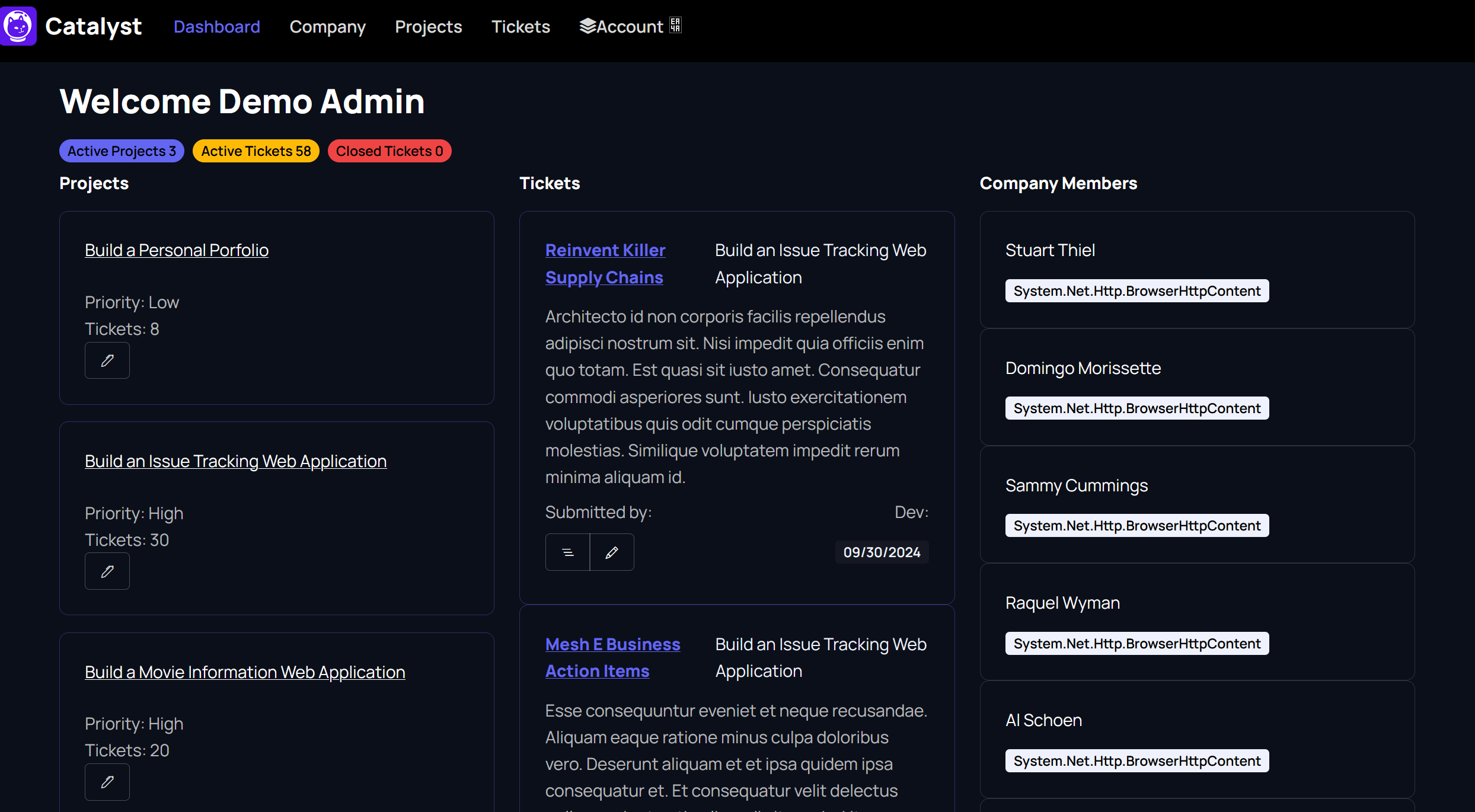Open the Reinvent Killer Supply Chains ticket link

(605, 264)
